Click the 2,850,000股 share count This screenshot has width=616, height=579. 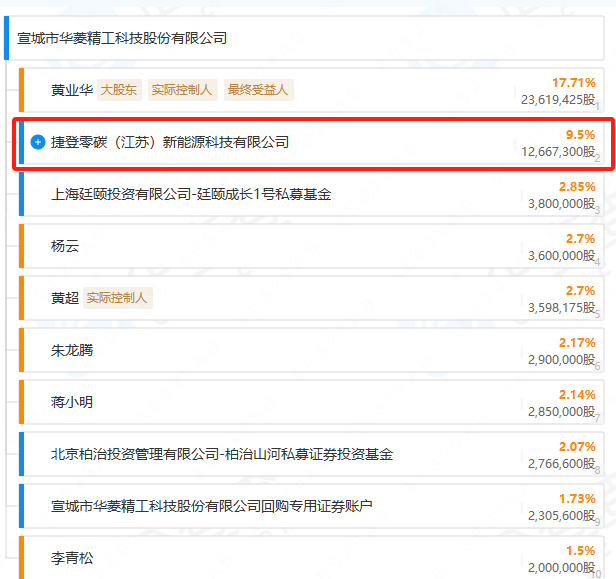(561, 411)
